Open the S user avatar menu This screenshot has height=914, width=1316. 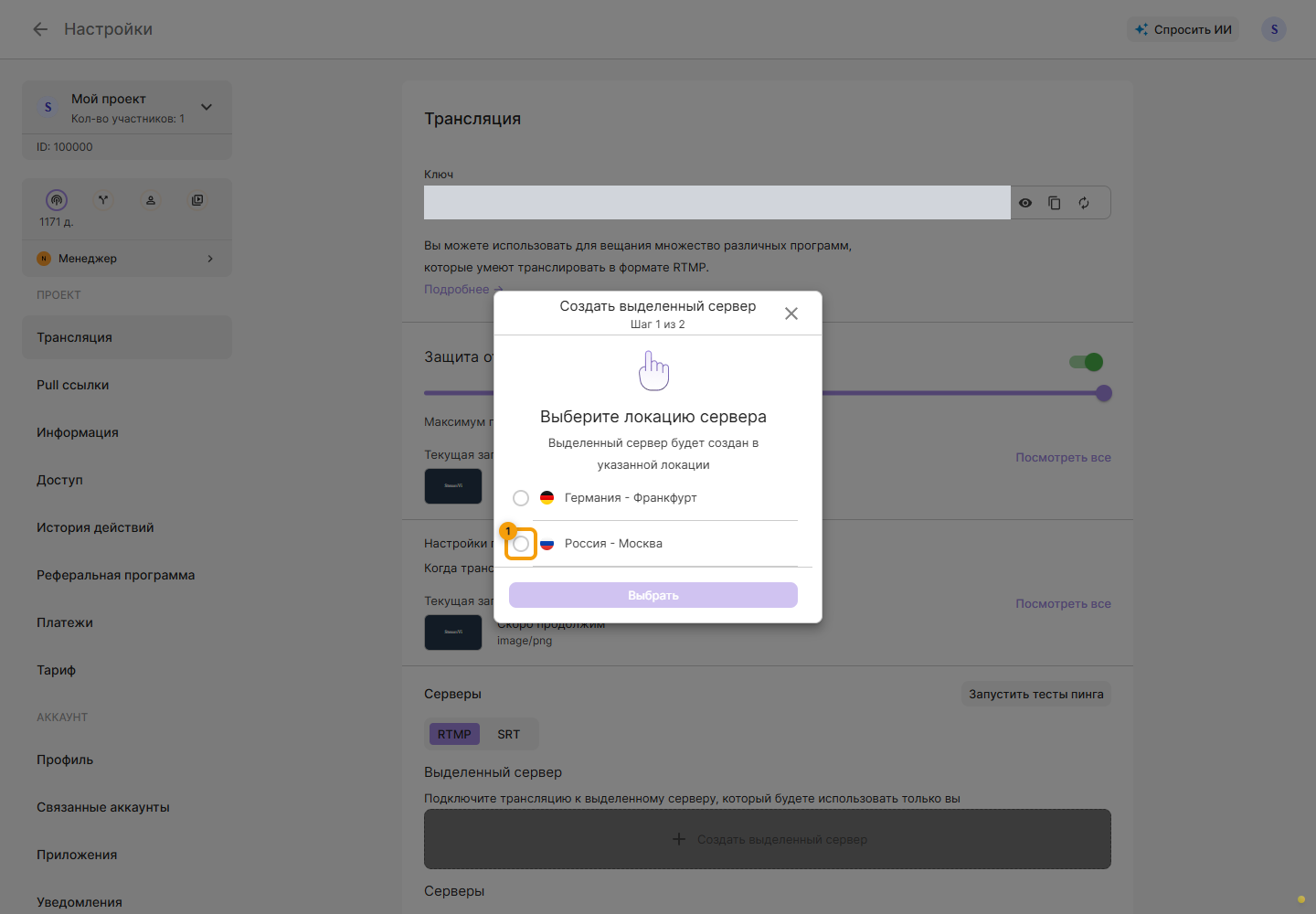click(1274, 29)
